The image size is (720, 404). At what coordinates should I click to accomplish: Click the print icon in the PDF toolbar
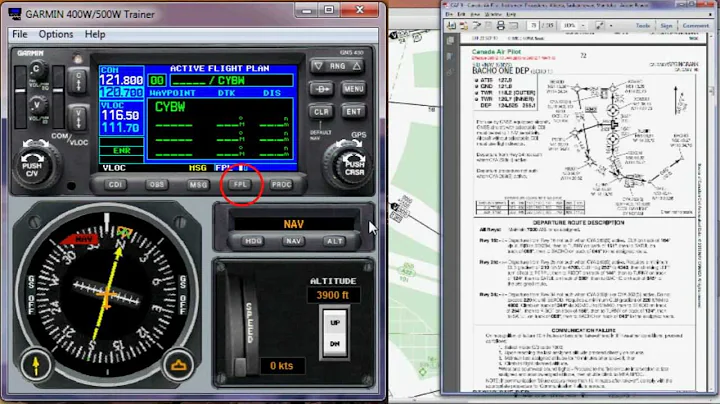[501, 26]
